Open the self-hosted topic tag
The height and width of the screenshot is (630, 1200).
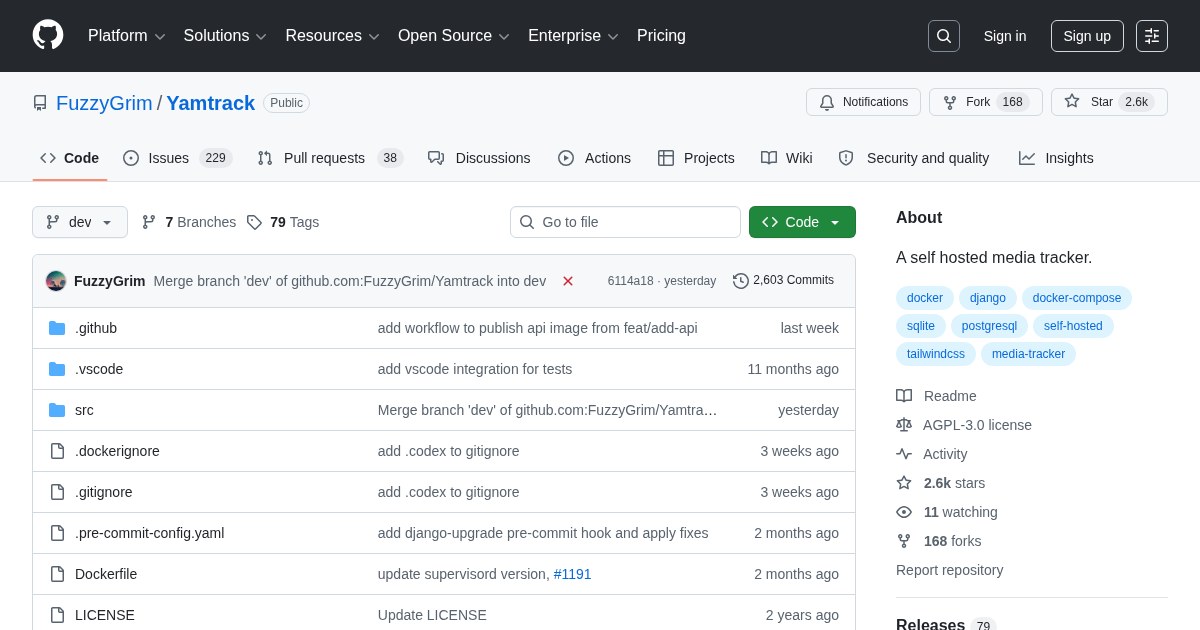(x=1073, y=326)
